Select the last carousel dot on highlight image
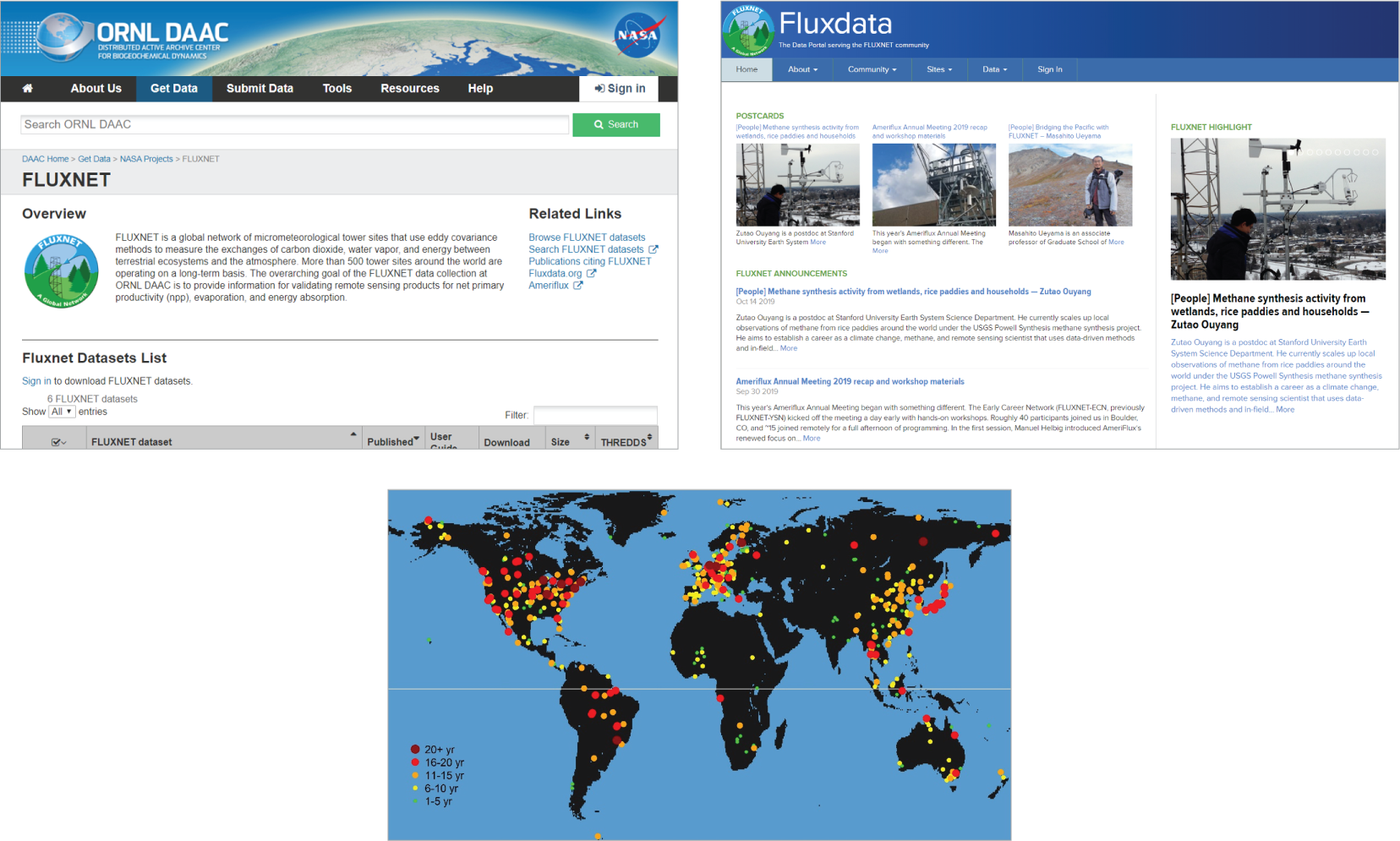1400x841 pixels. coord(1375,152)
